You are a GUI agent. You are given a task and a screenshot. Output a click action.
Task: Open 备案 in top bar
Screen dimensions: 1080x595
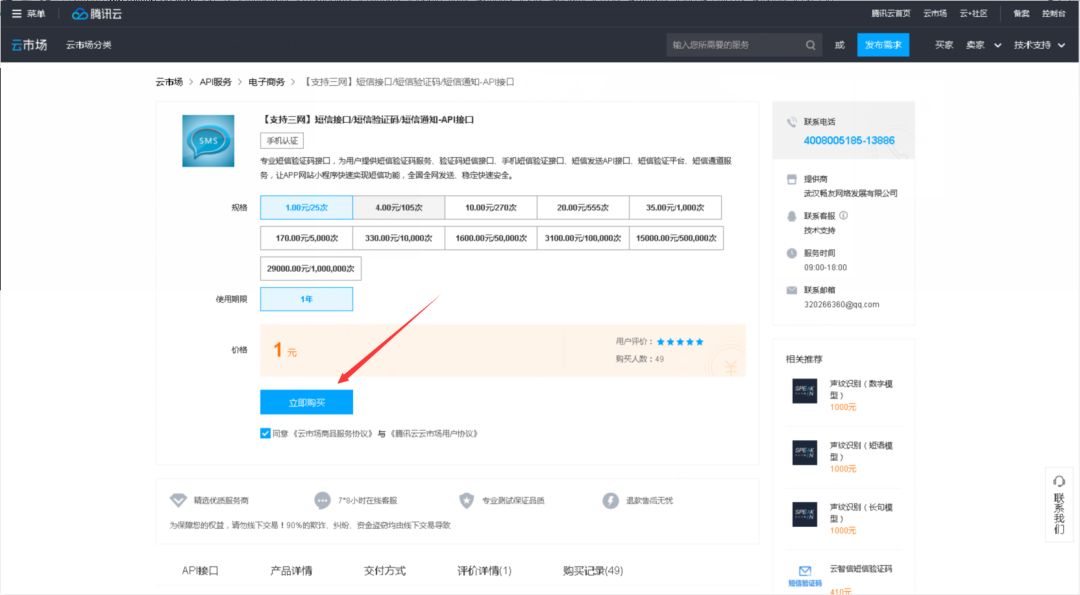pyautogui.click(x=1021, y=14)
